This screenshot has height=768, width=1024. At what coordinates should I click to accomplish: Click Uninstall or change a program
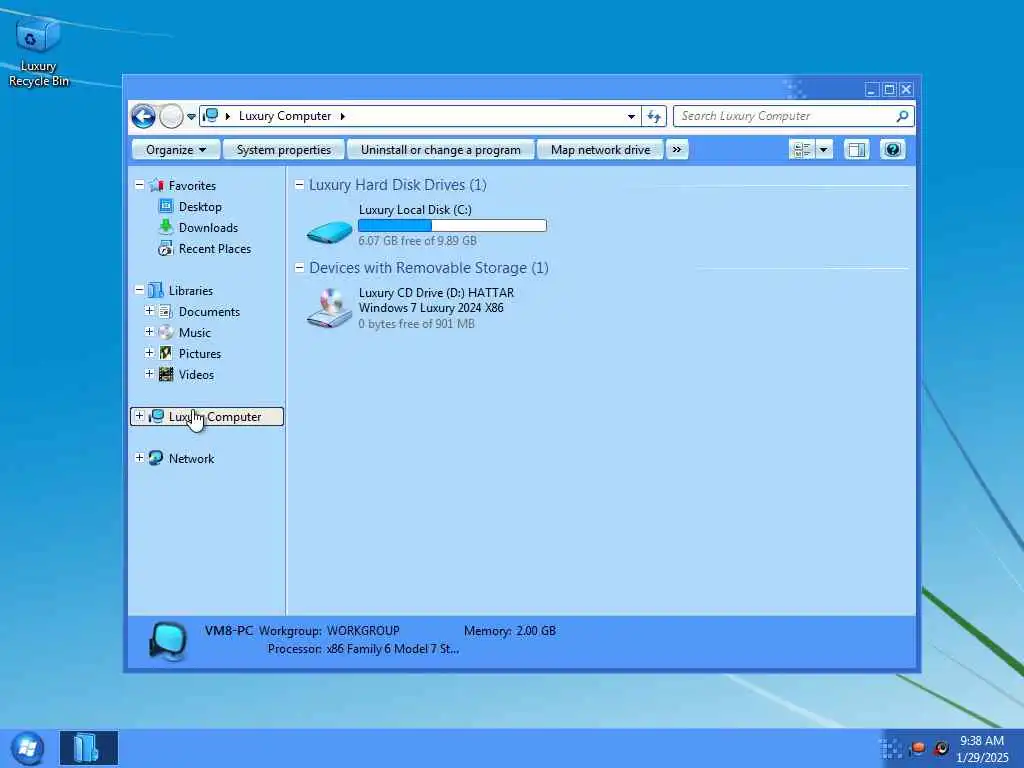(x=441, y=150)
